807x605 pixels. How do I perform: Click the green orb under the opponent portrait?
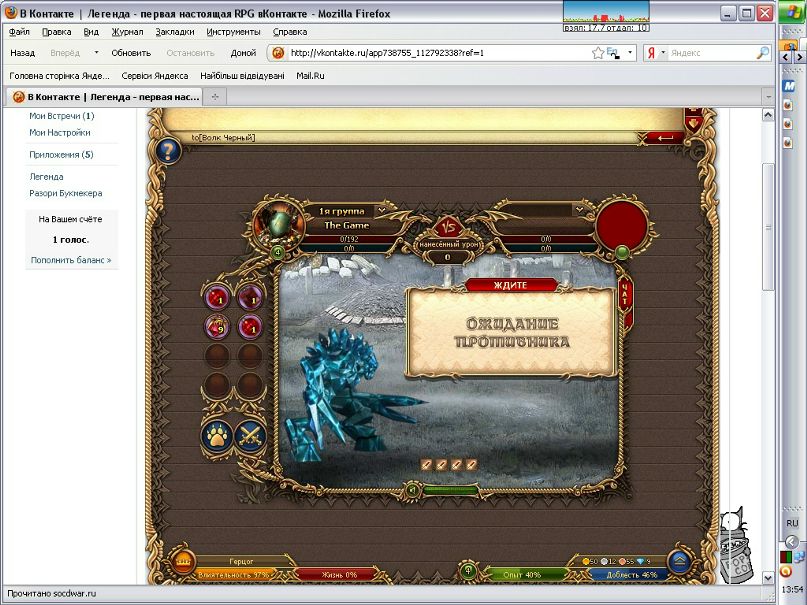[623, 252]
